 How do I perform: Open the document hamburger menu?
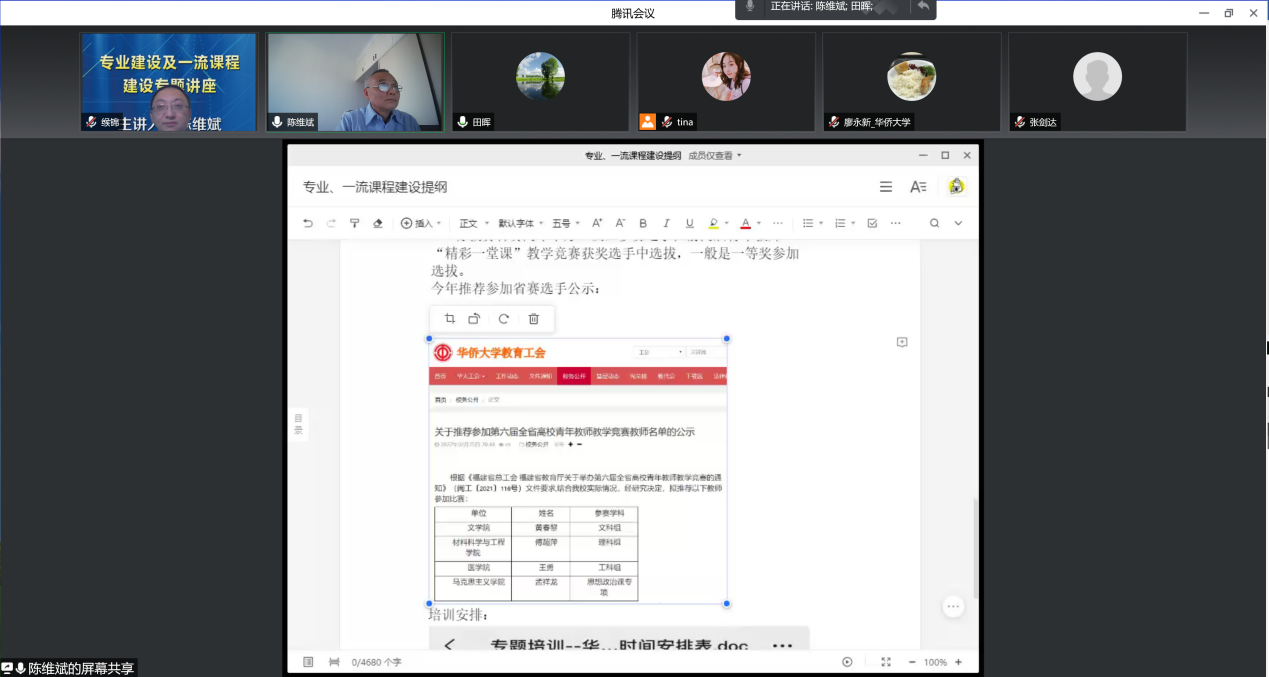coord(886,187)
